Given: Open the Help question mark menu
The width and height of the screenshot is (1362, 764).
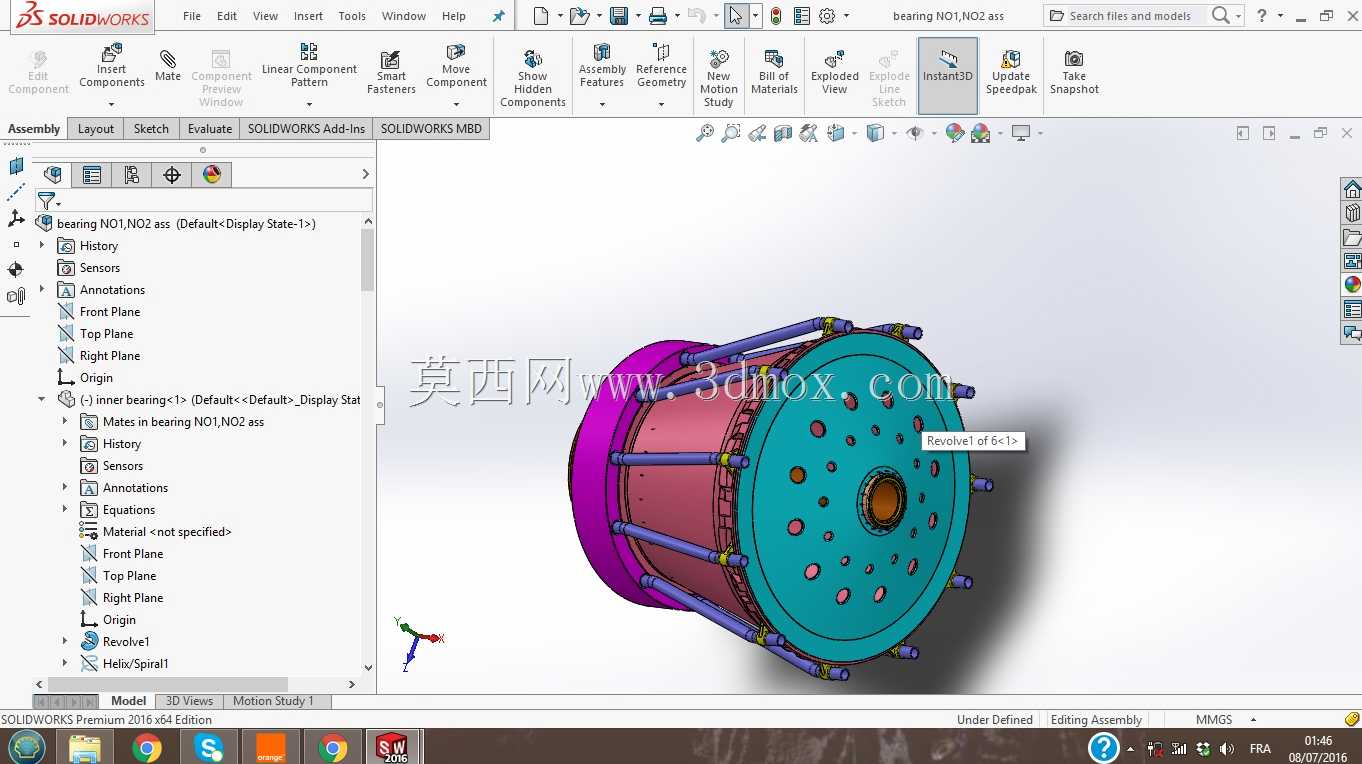Looking at the screenshot, I should (1261, 16).
